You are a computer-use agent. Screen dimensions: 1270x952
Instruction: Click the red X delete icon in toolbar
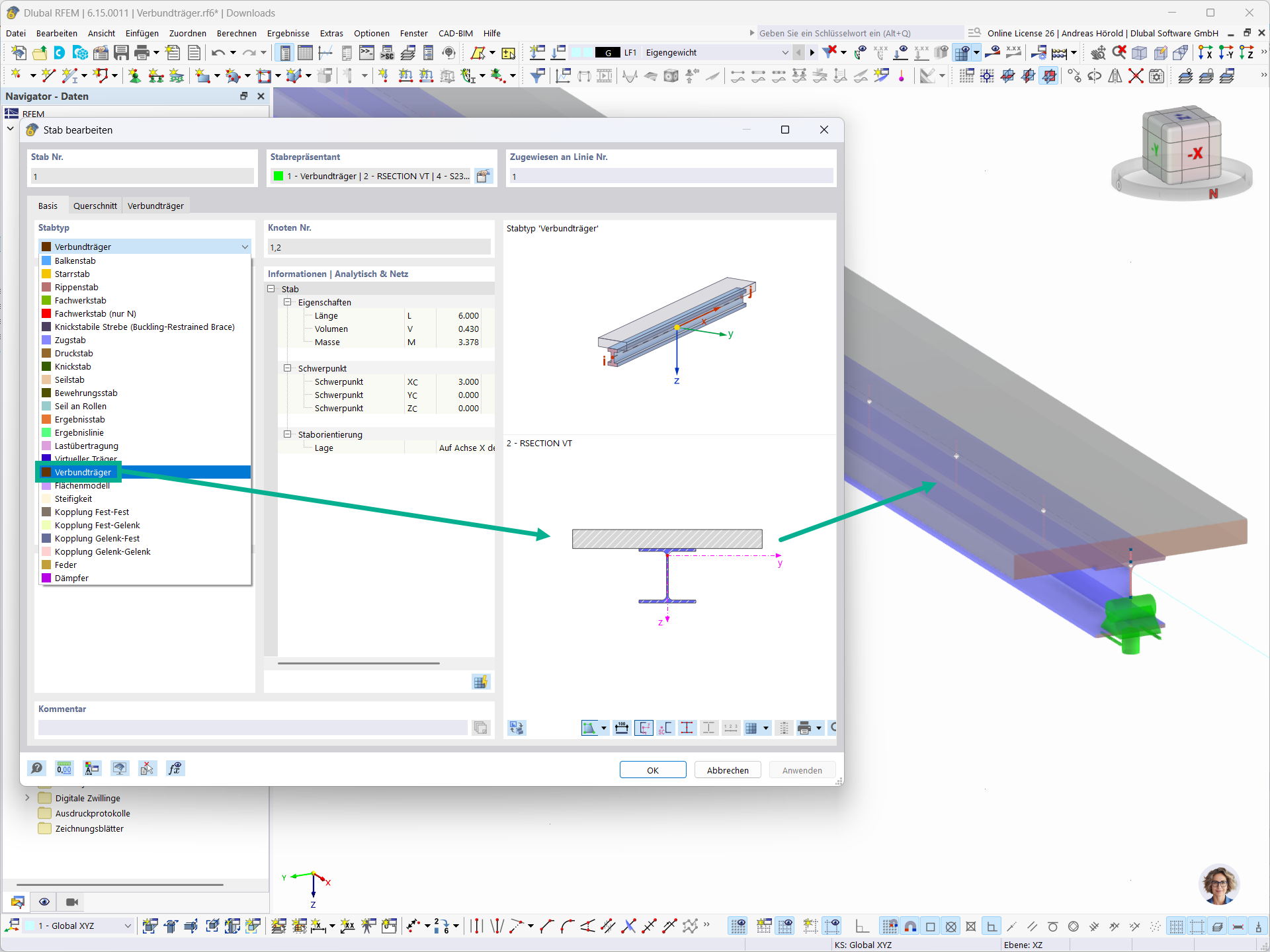(x=1136, y=76)
